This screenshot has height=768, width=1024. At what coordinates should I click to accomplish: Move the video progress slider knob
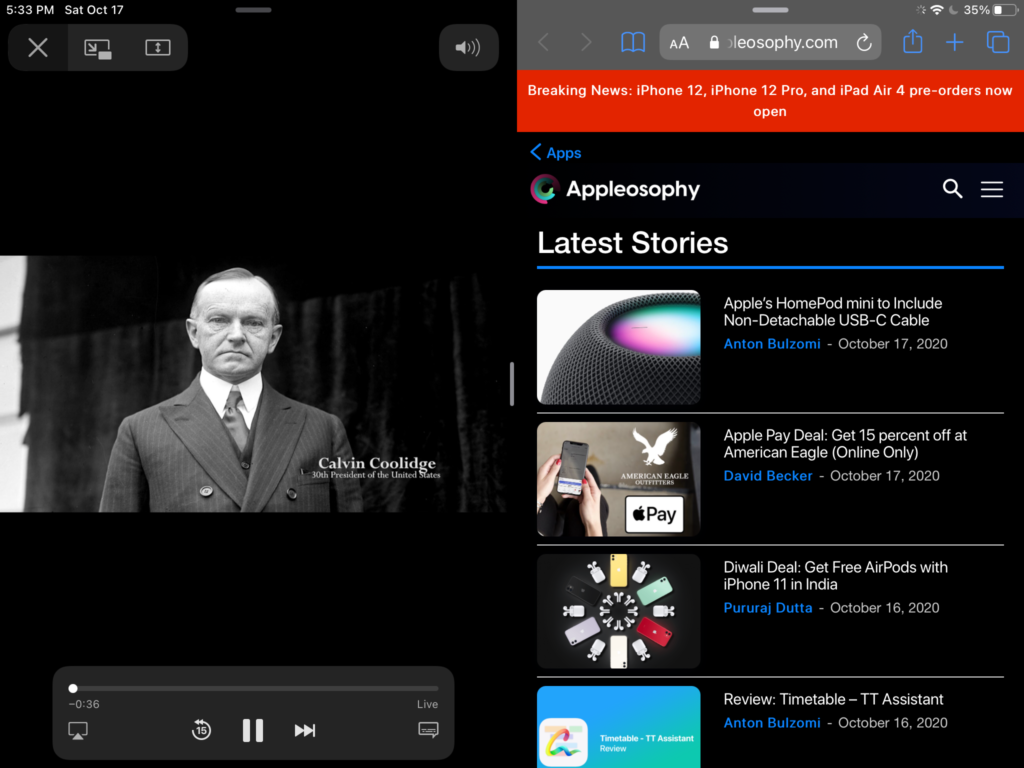(73, 688)
